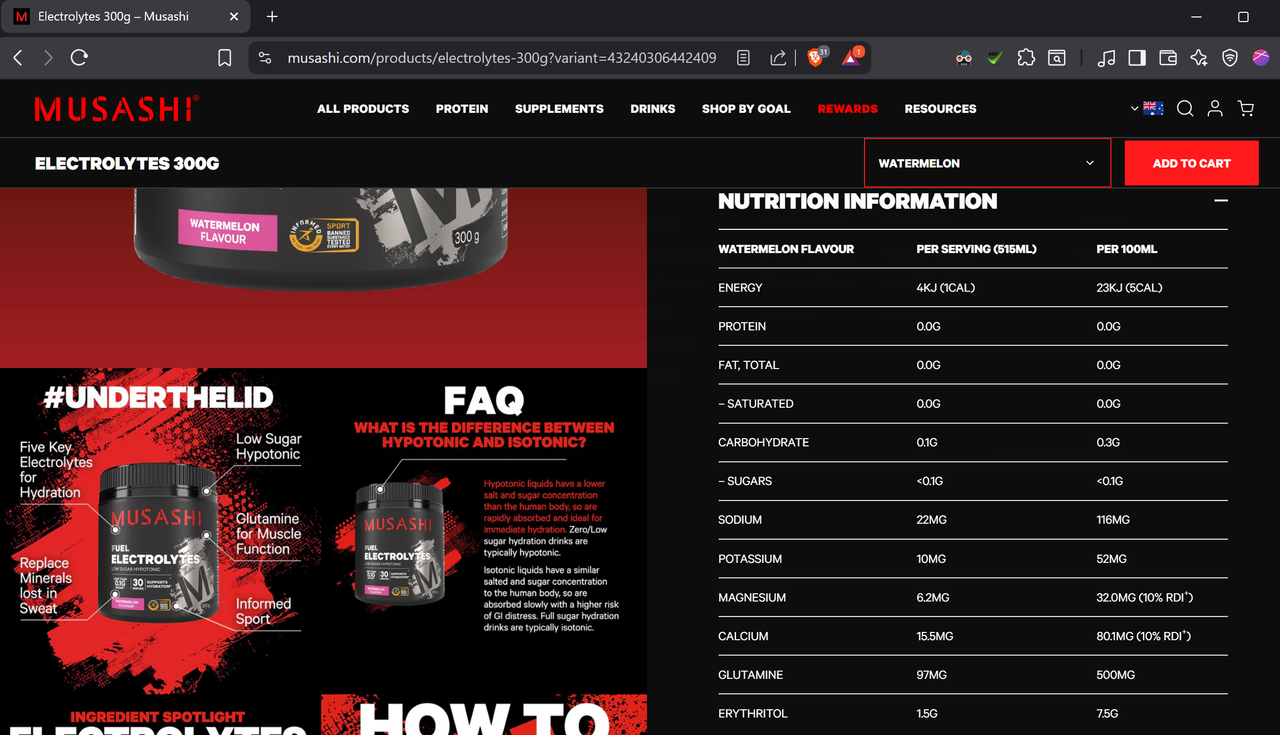Click the Add To Cart button
This screenshot has height=735, width=1280.
(x=1192, y=163)
